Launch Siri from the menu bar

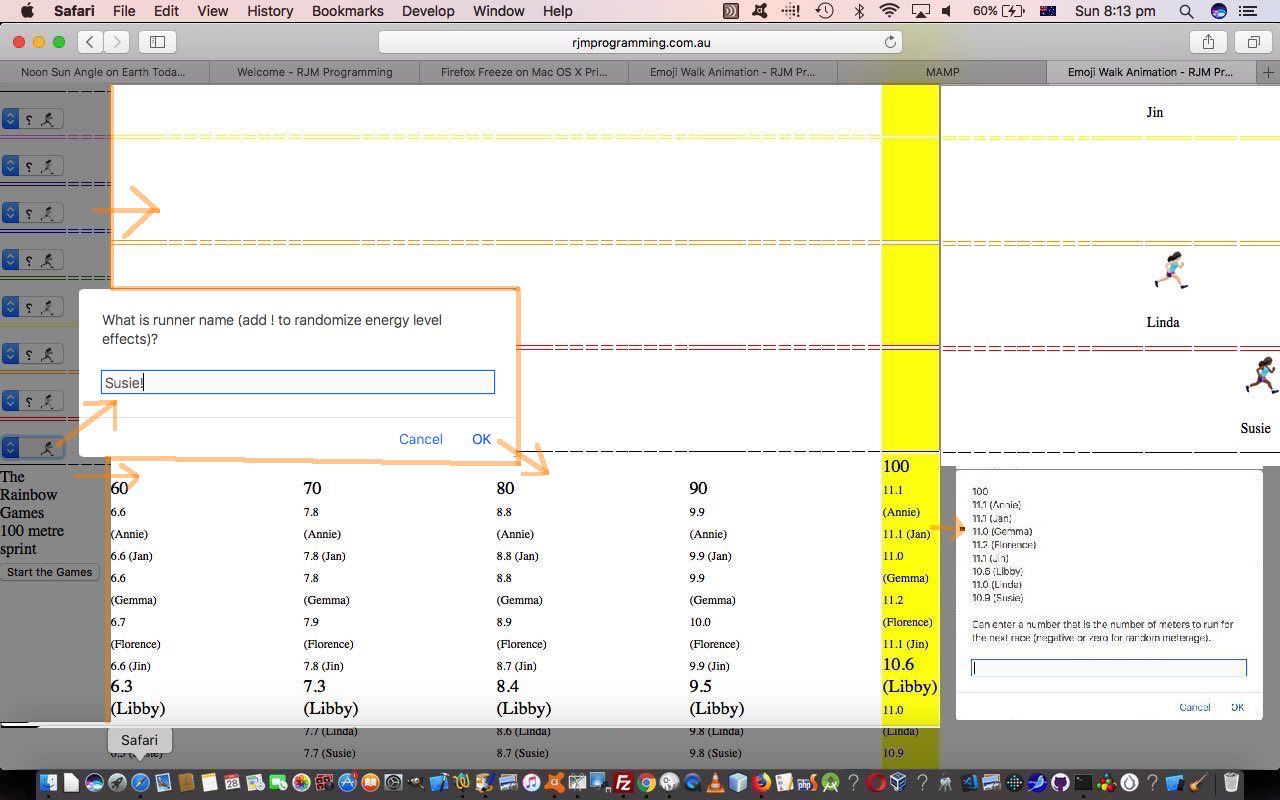coord(1218,11)
